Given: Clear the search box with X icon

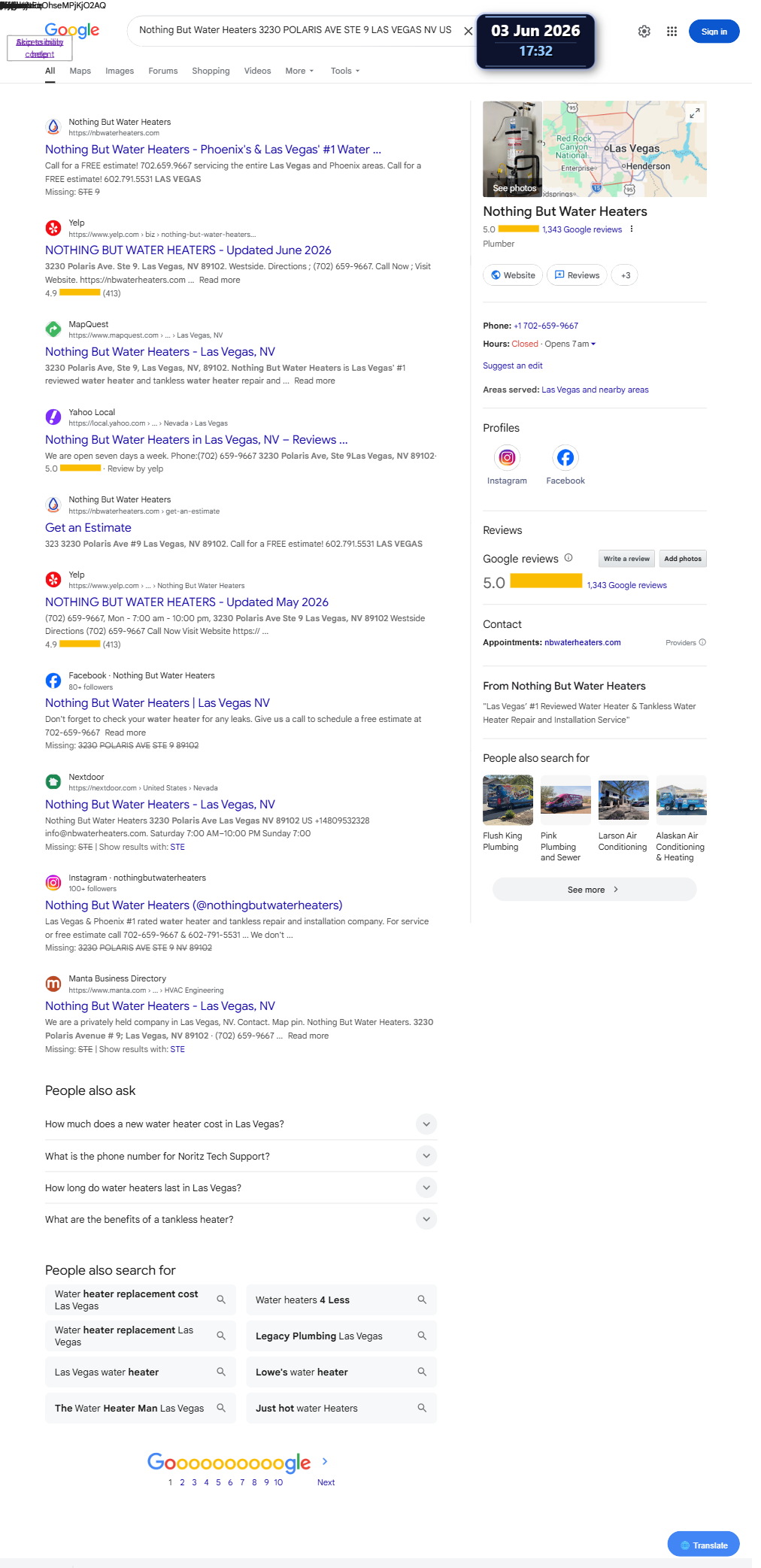Looking at the screenshot, I should pos(468,31).
